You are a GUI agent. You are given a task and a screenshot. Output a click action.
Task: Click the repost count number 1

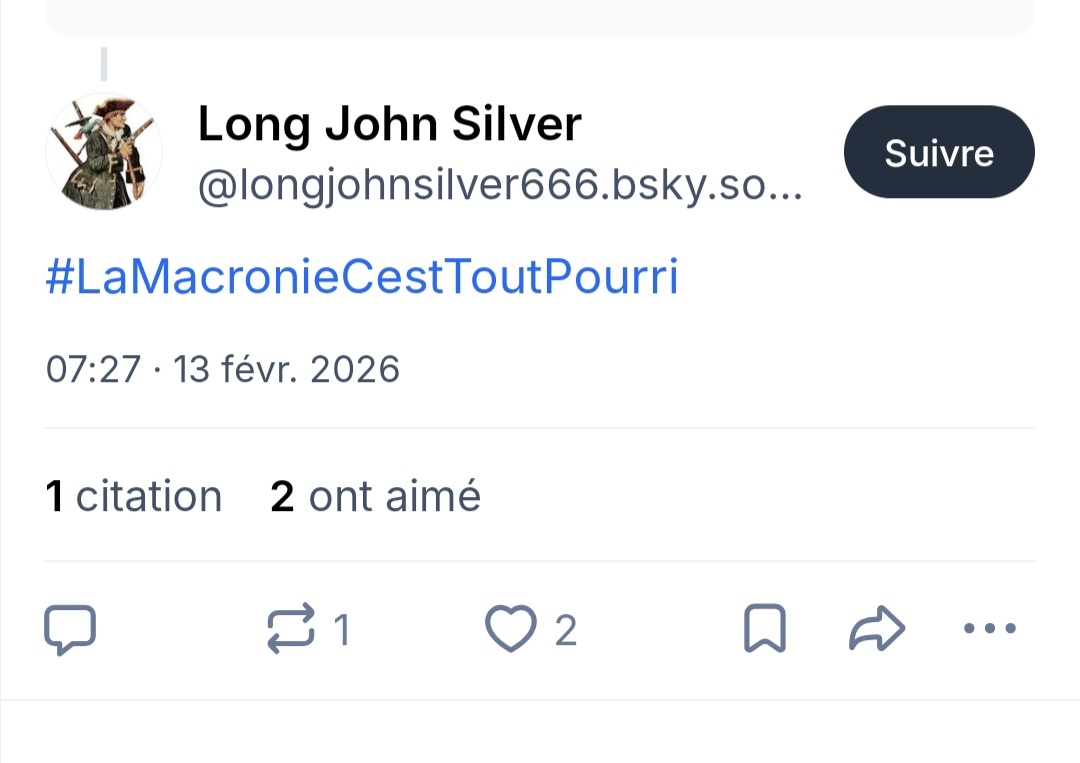(x=341, y=631)
